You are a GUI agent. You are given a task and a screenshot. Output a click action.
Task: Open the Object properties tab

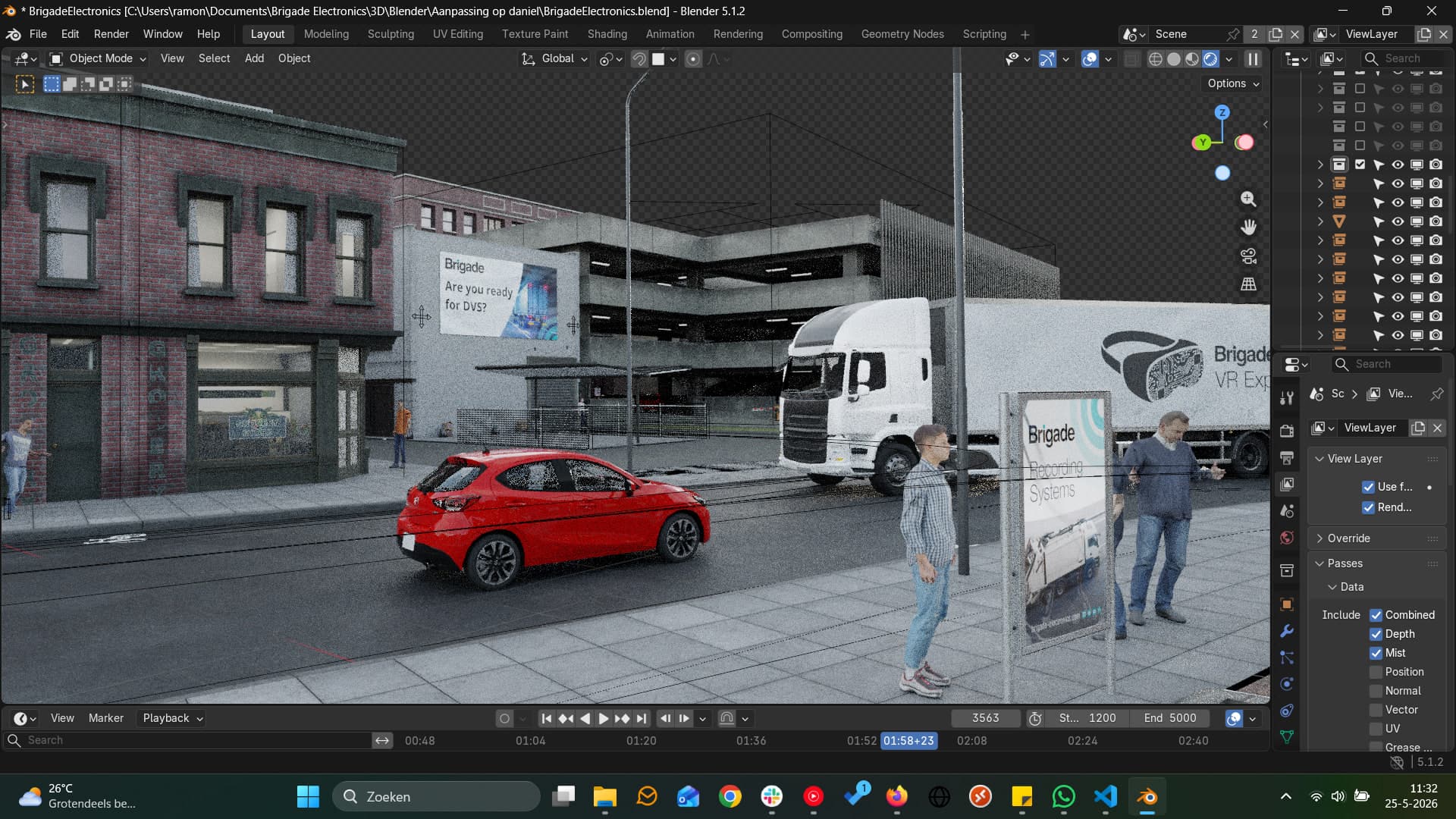point(1287,604)
